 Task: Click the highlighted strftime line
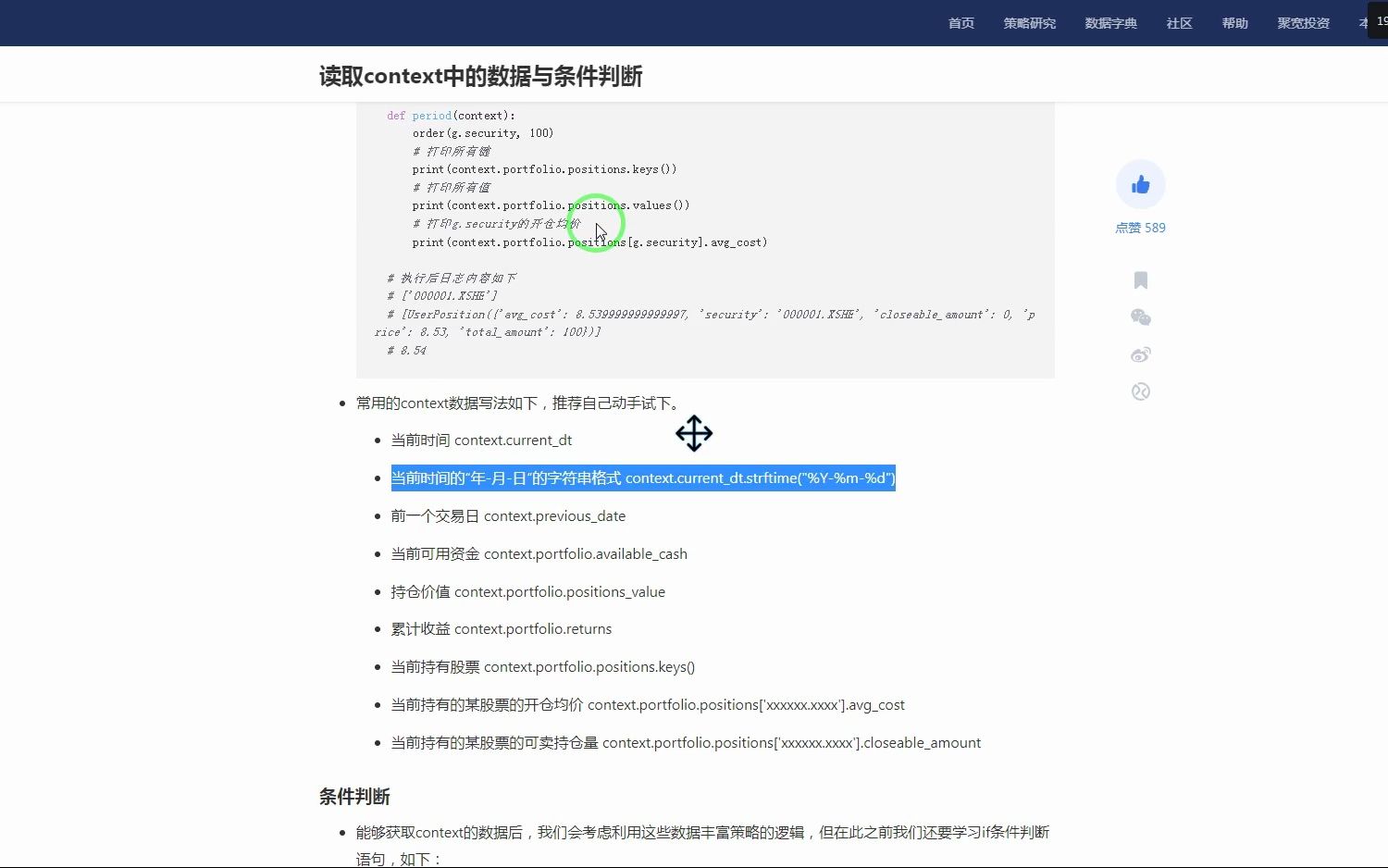pyautogui.click(x=643, y=478)
